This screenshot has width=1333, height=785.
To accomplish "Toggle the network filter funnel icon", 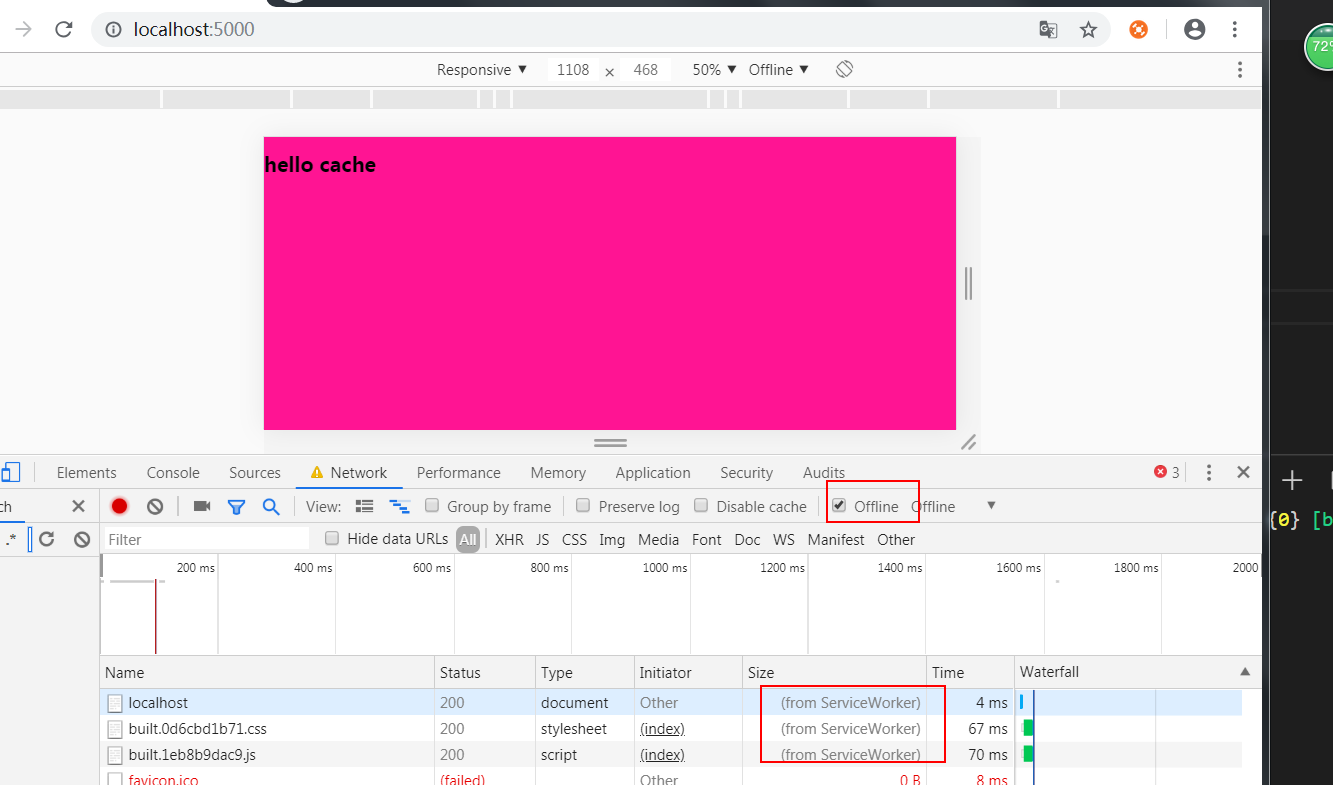I will tap(236, 506).
